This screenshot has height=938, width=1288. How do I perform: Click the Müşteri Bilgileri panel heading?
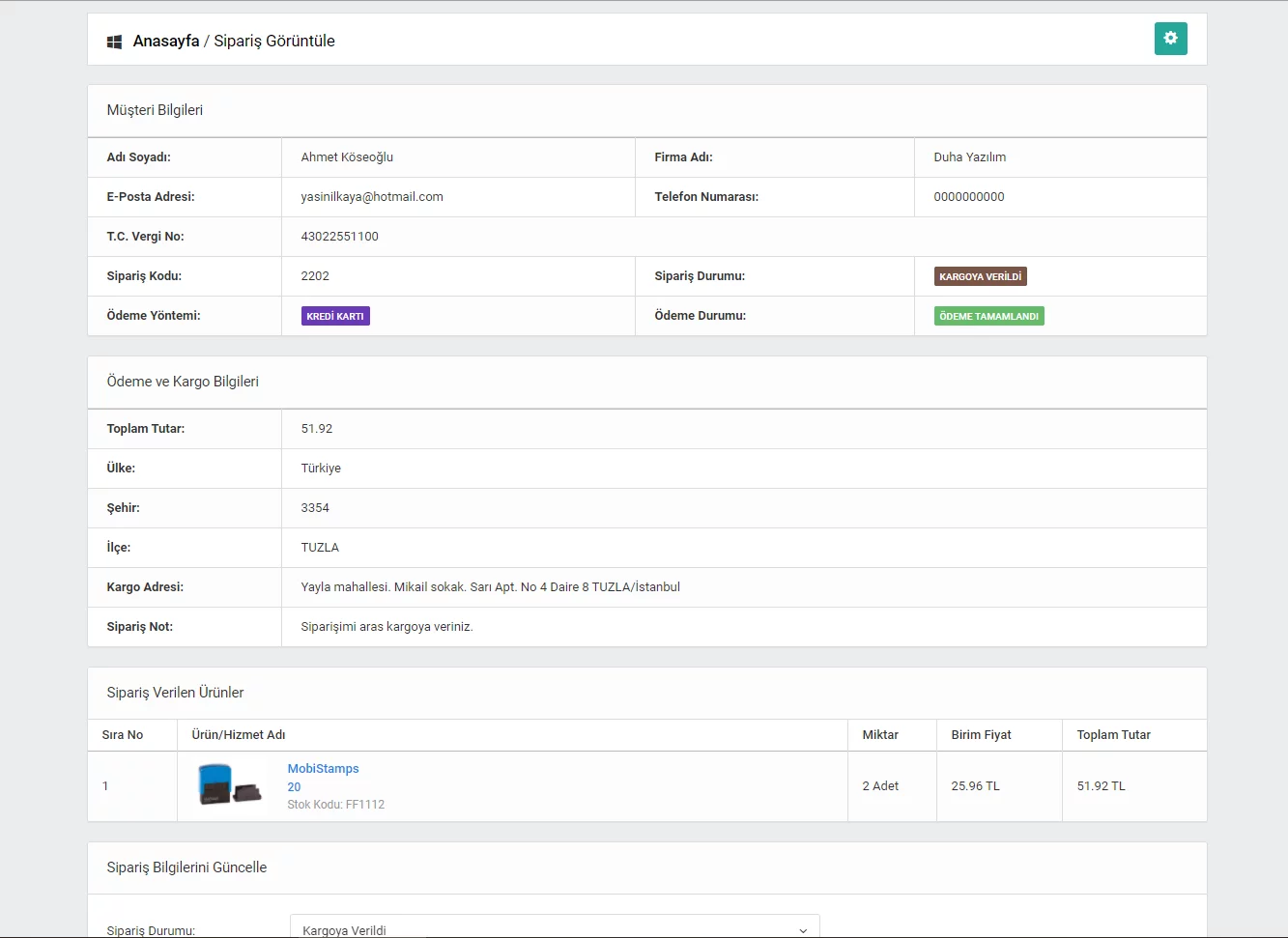pyautogui.click(x=155, y=110)
